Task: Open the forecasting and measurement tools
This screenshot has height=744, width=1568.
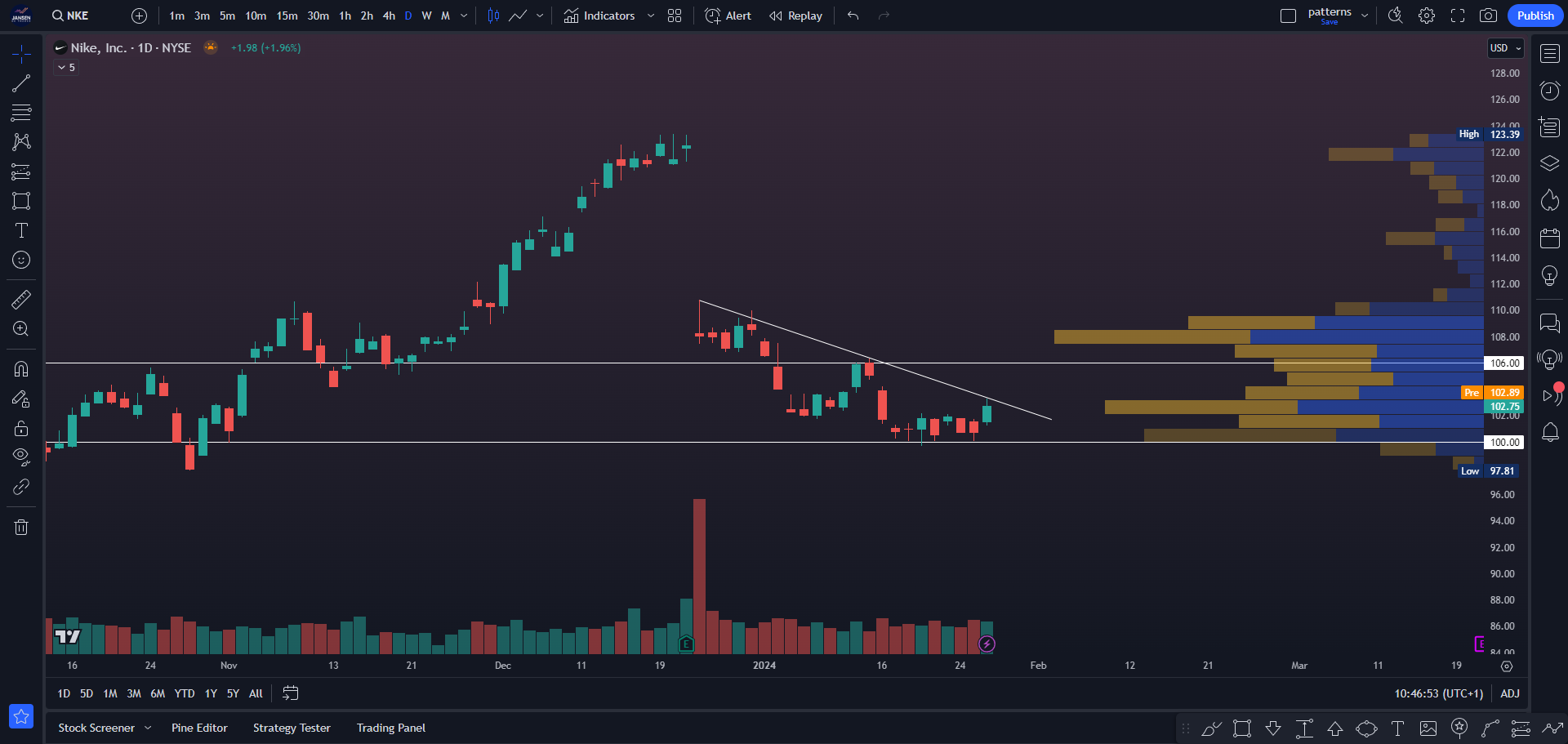Action: 21,172
